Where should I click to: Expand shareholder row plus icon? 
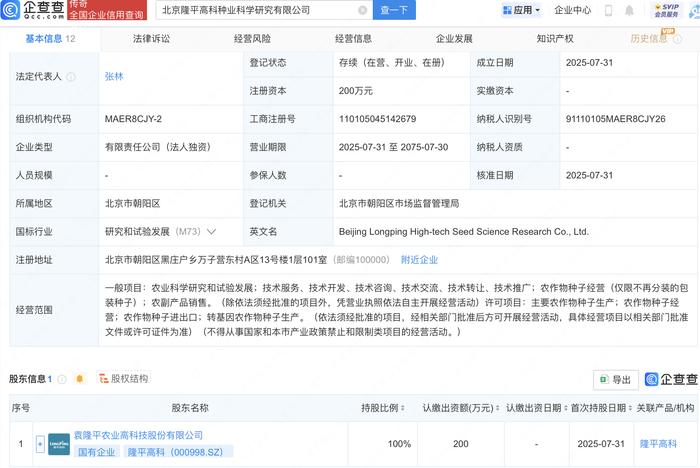[40, 444]
